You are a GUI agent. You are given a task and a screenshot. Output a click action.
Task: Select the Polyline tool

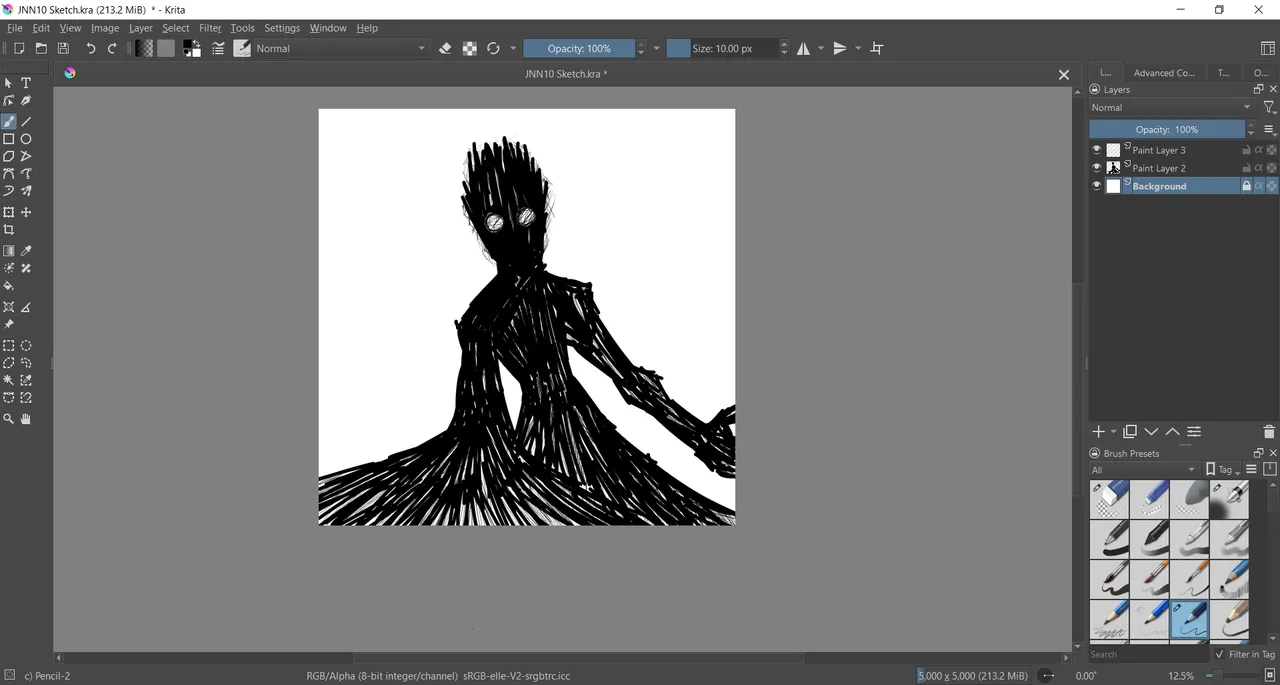(x=26, y=156)
